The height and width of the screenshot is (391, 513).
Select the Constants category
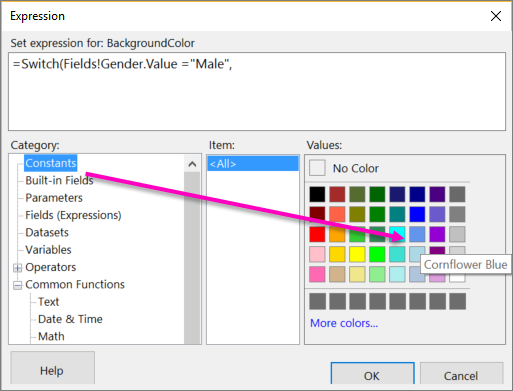tap(51, 163)
